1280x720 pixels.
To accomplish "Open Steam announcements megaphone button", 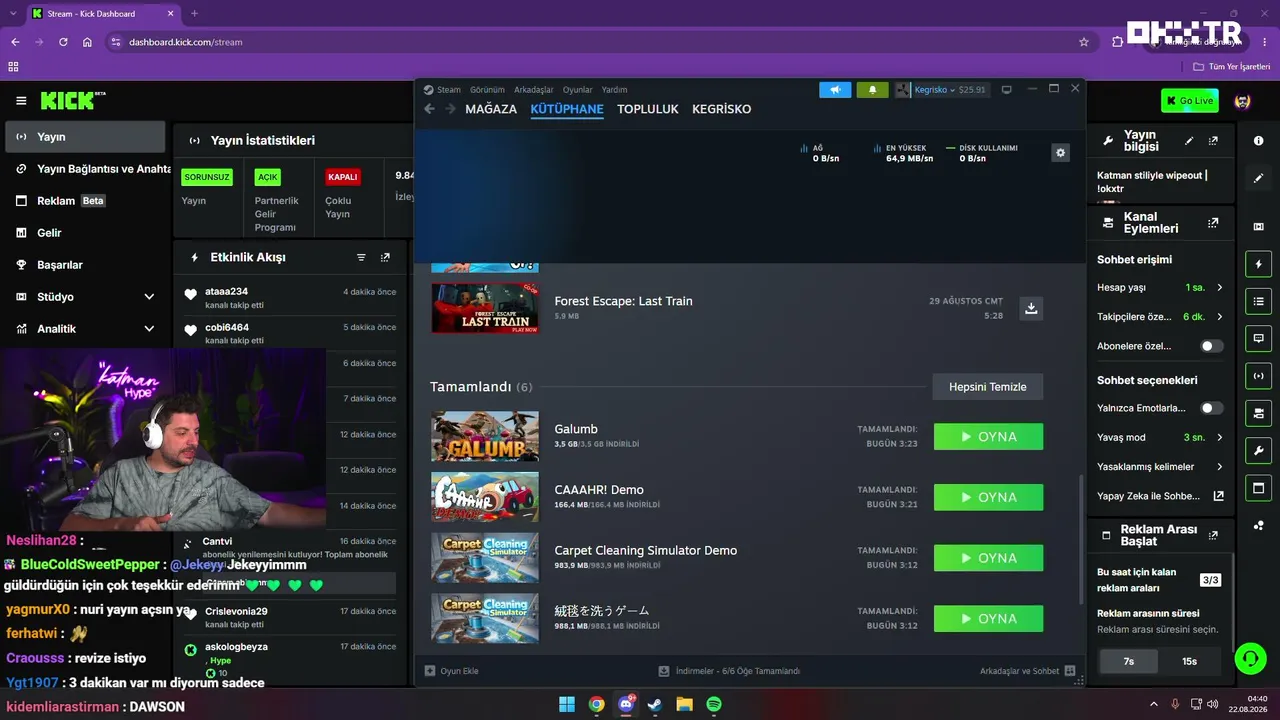I will pyautogui.click(x=835, y=90).
